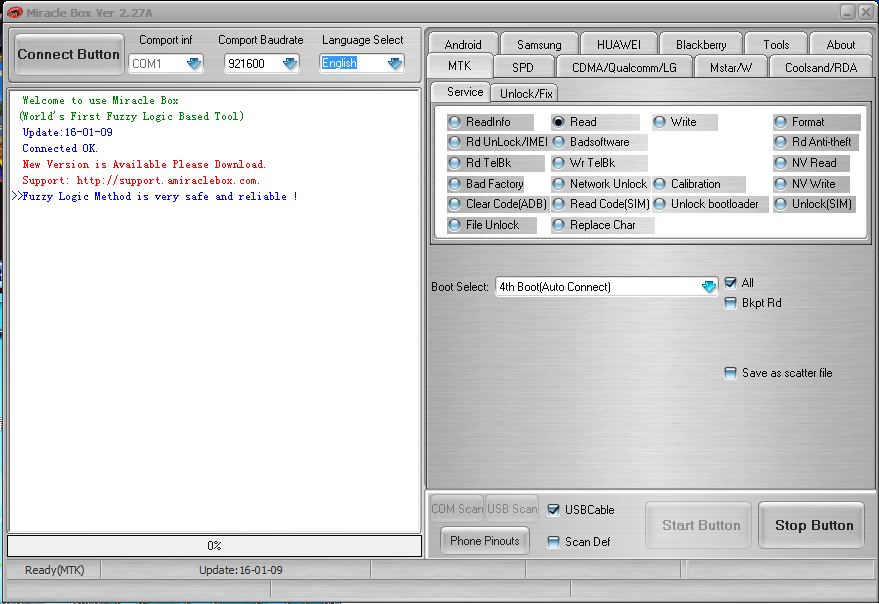Click the 0% progress bar
Viewport: 879px width, 604px height.
click(x=214, y=546)
